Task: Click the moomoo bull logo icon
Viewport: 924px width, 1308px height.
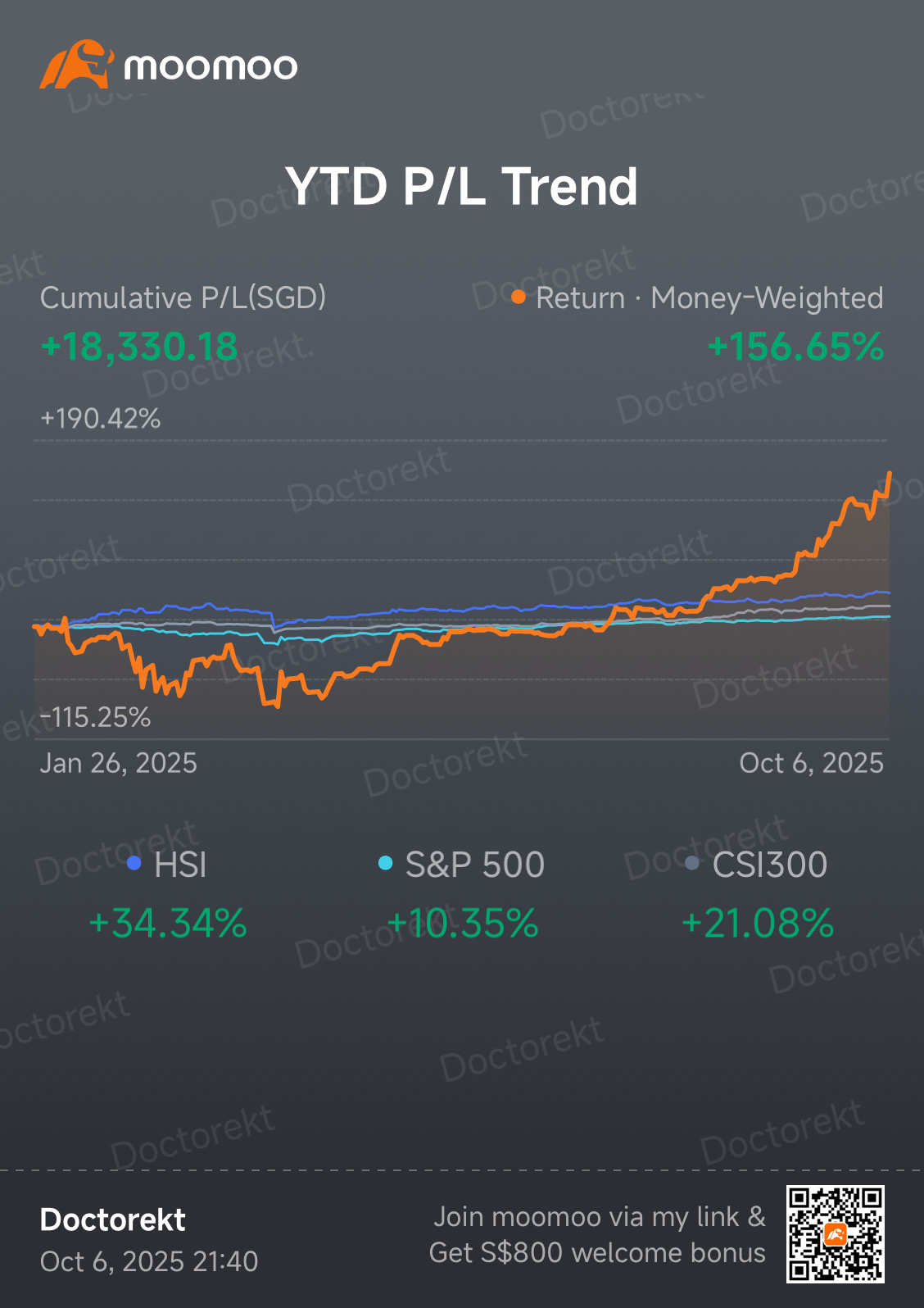Action: click(x=76, y=65)
